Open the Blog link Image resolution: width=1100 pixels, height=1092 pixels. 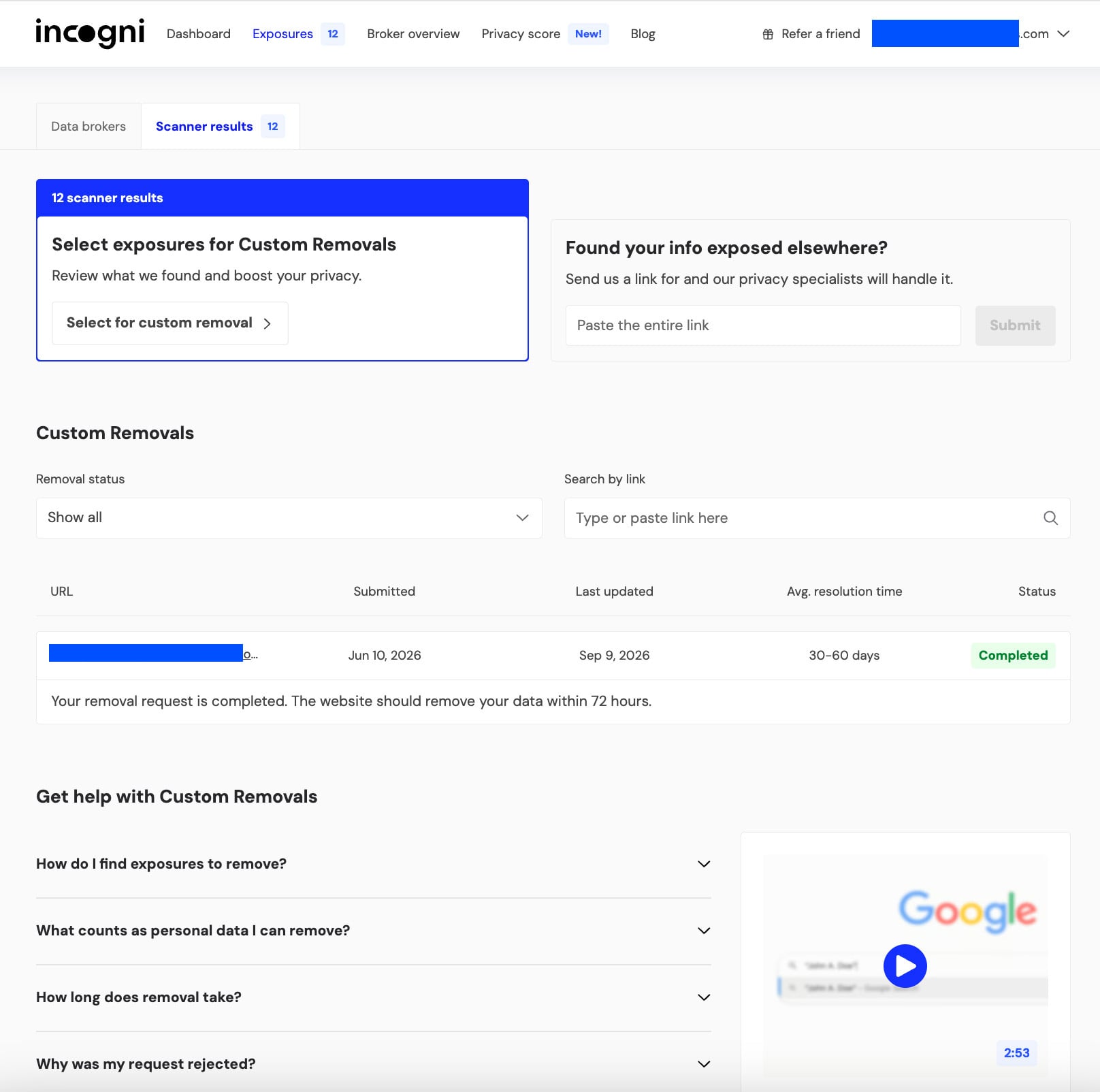(643, 34)
